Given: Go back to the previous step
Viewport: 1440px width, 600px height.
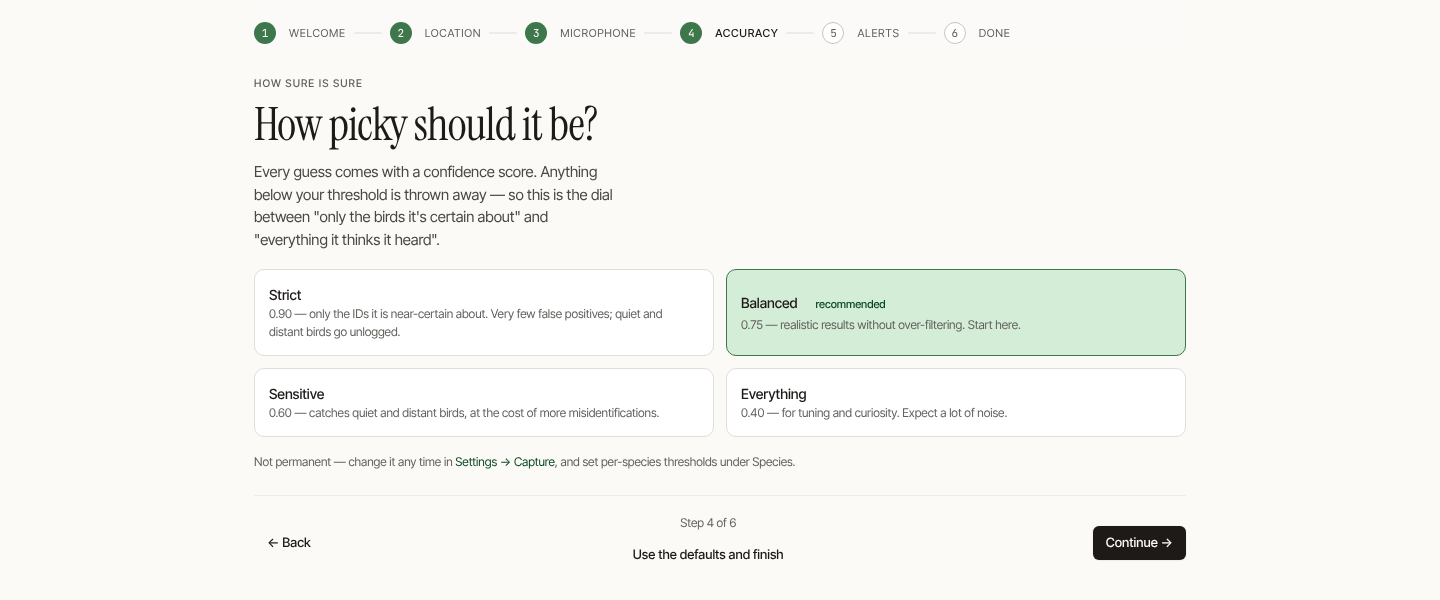Looking at the screenshot, I should click(x=289, y=543).
